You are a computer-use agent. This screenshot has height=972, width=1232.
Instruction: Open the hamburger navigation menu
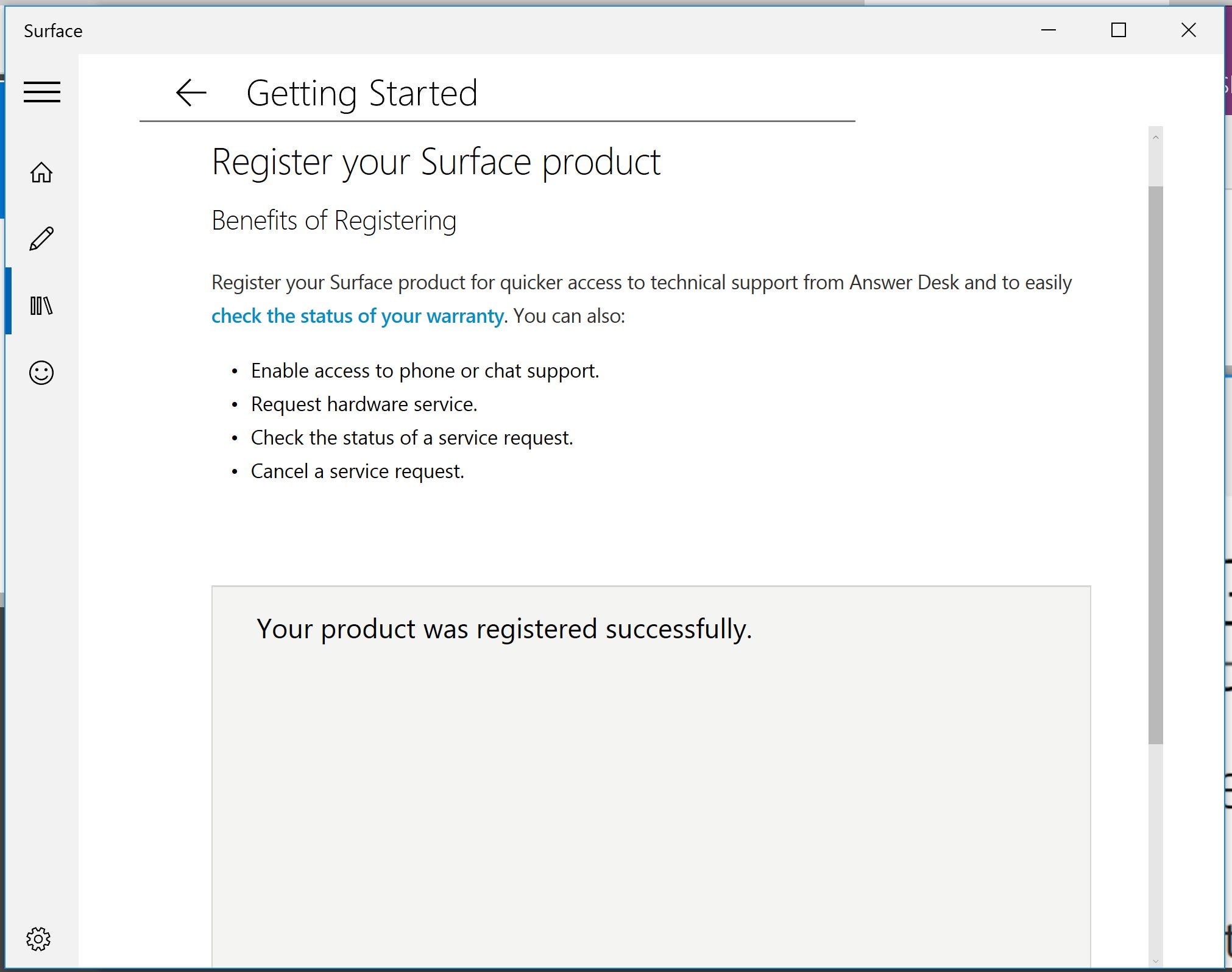pyautogui.click(x=41, y=92)
